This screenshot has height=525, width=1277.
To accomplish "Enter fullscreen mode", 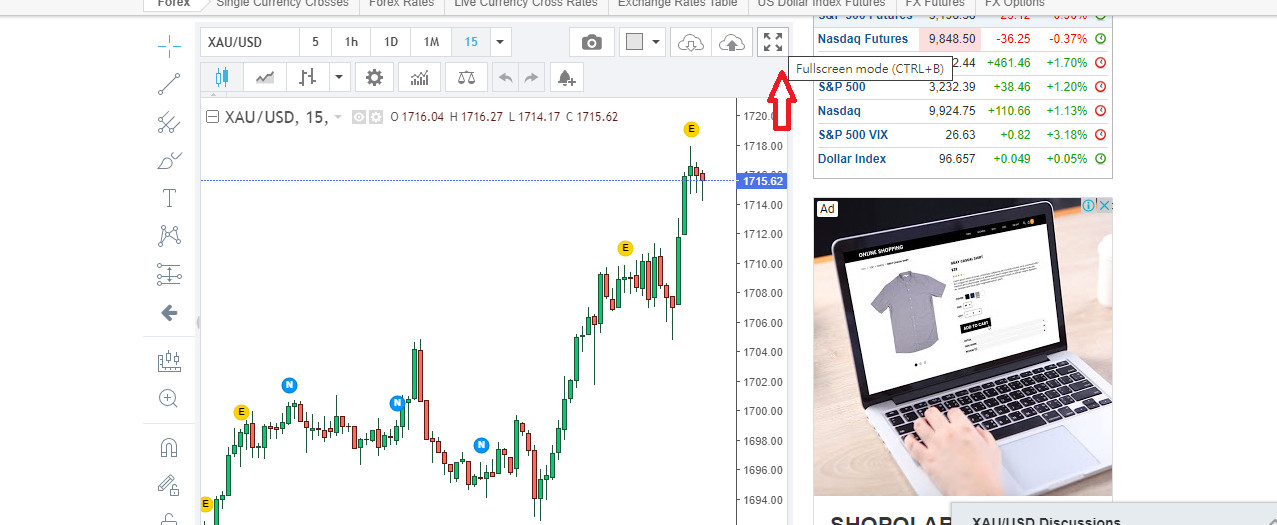I will tap(772, 42).
